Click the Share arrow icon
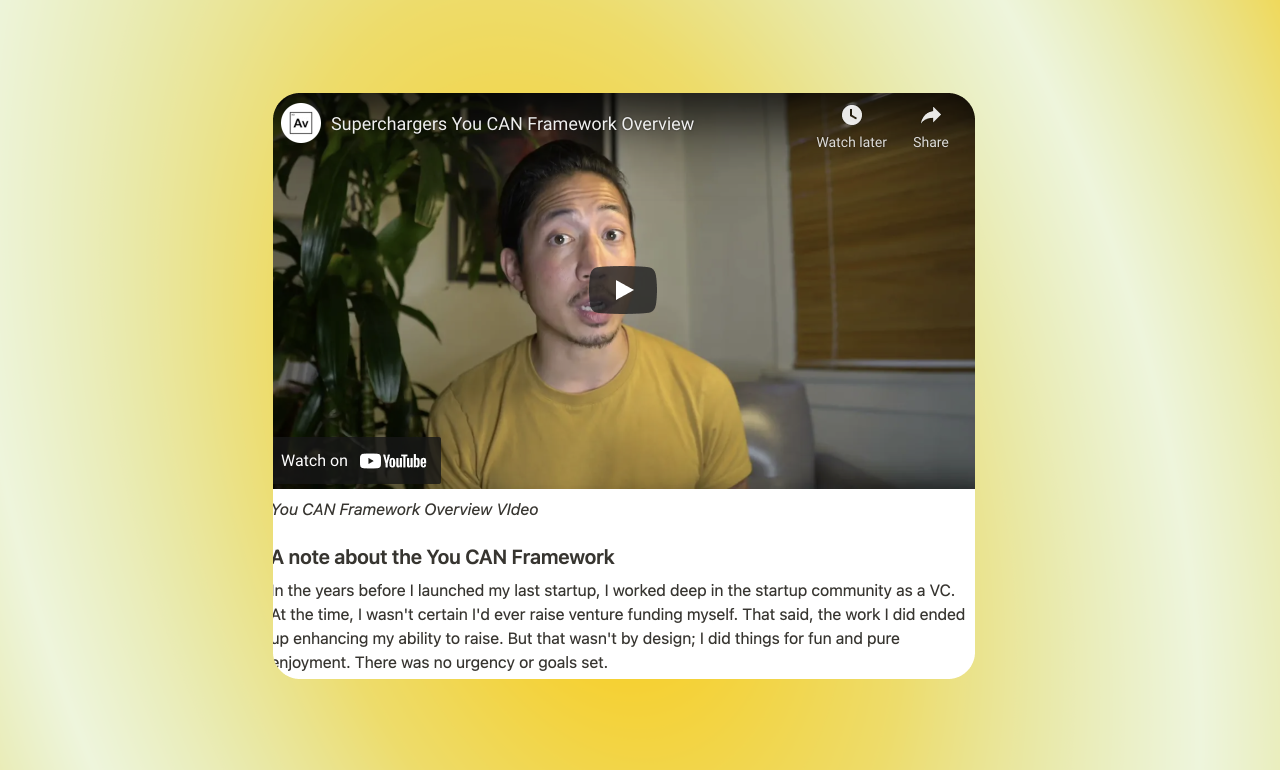The image size is (1280, 770). pos(931,115)
